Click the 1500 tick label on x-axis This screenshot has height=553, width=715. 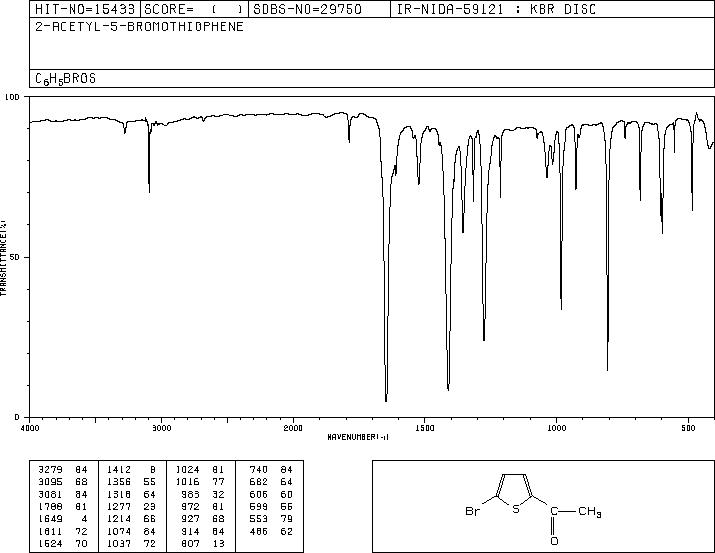425,428
